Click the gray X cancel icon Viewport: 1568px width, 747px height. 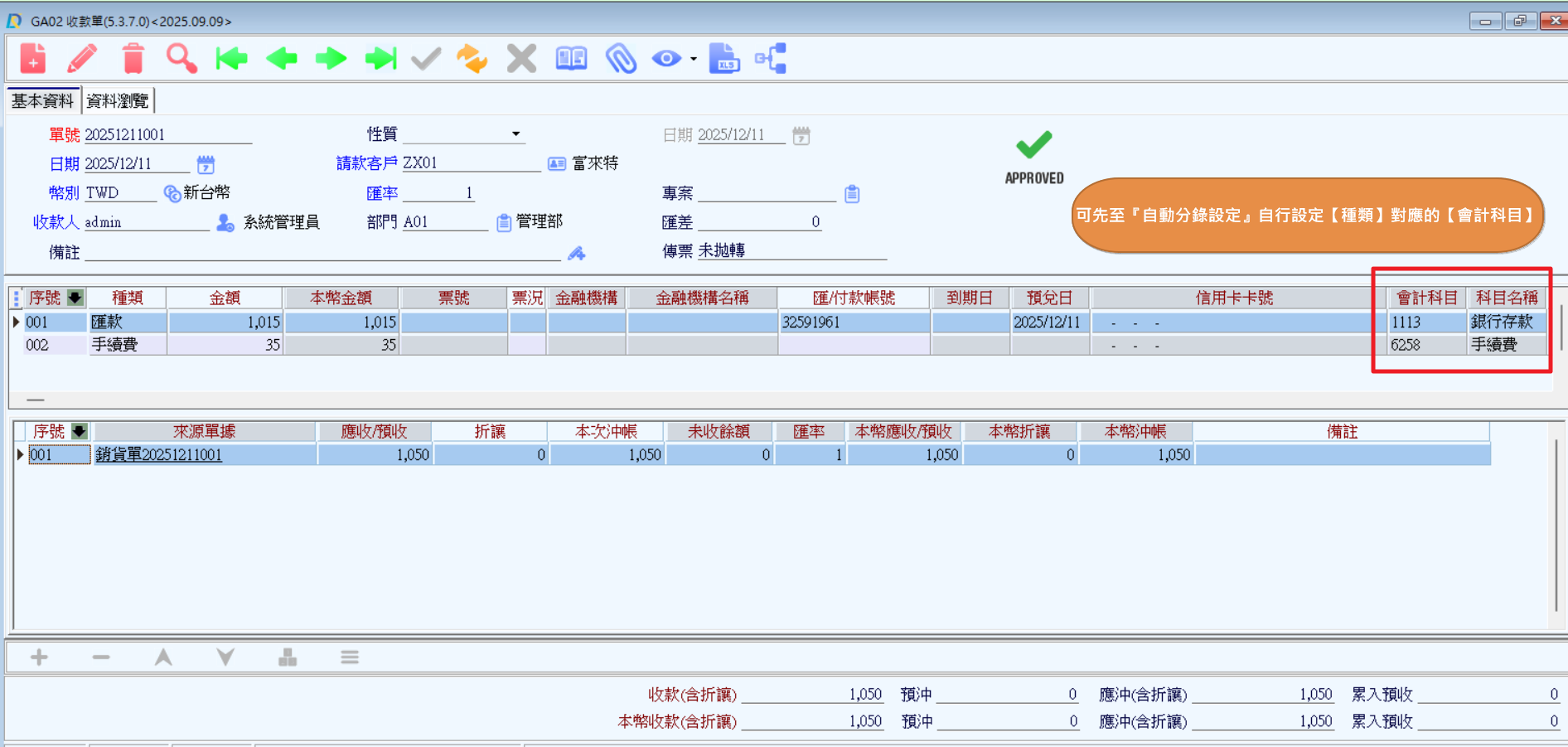[x=521, y=59]
